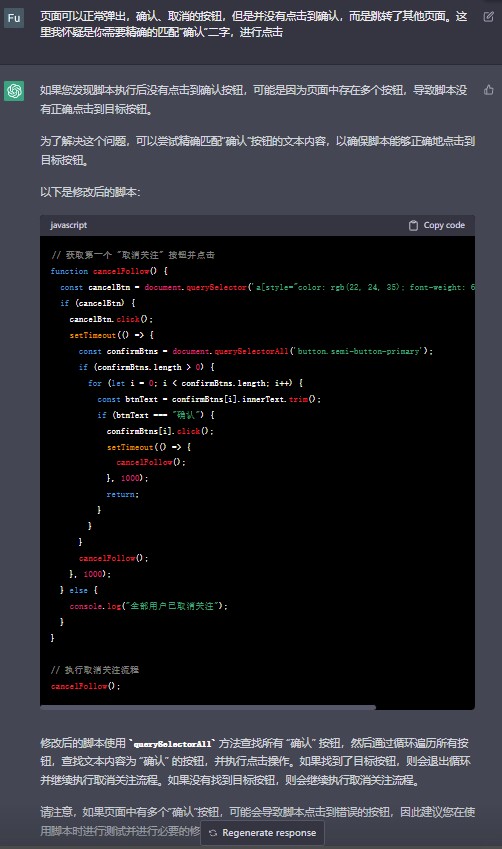Click the querySelectorAll code line
This screenshot has width=502, height=849.
pos(256,351)
